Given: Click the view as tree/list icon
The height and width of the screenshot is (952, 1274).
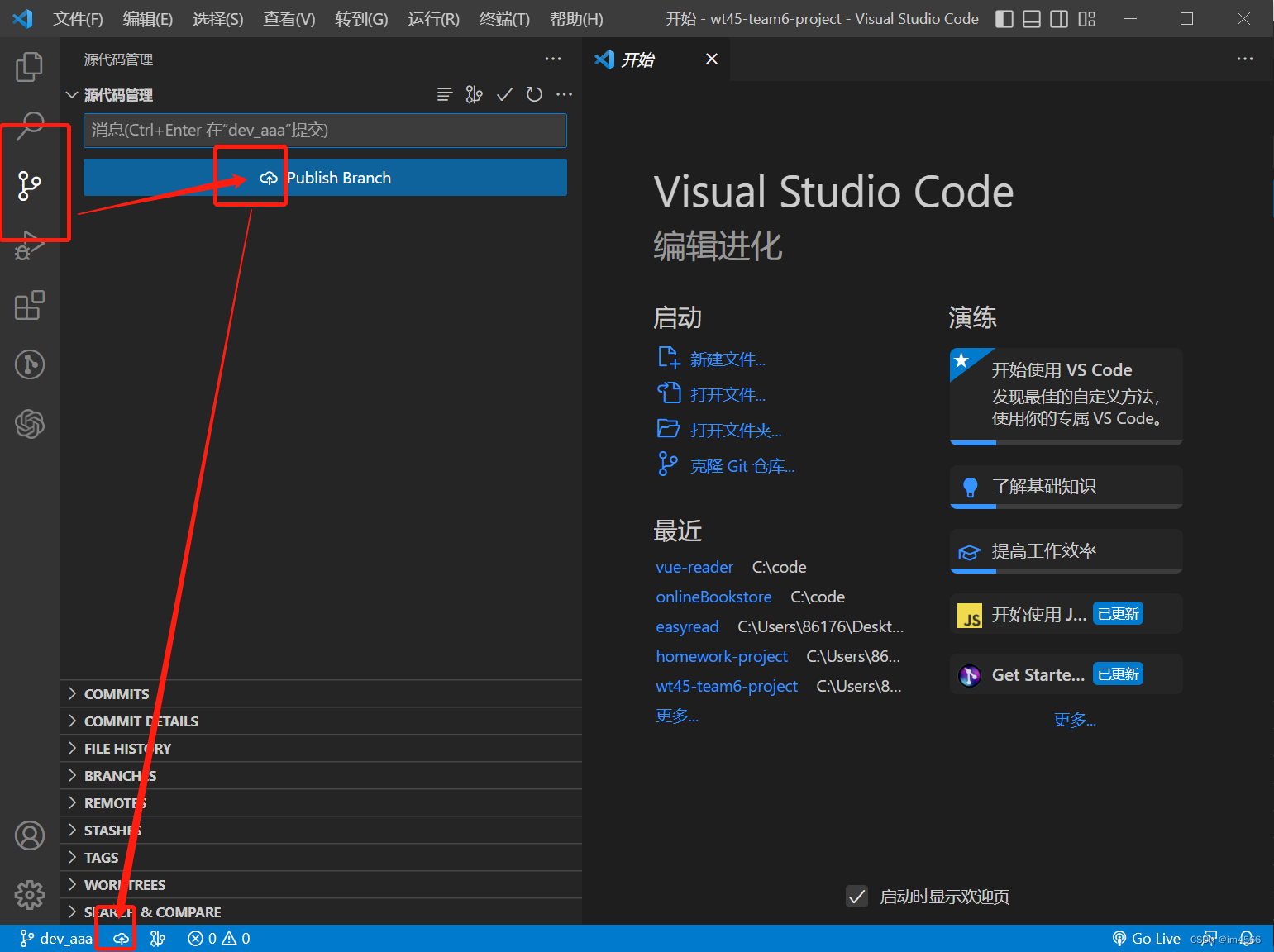Looking at the screenshot, I should tap(445, 95).
